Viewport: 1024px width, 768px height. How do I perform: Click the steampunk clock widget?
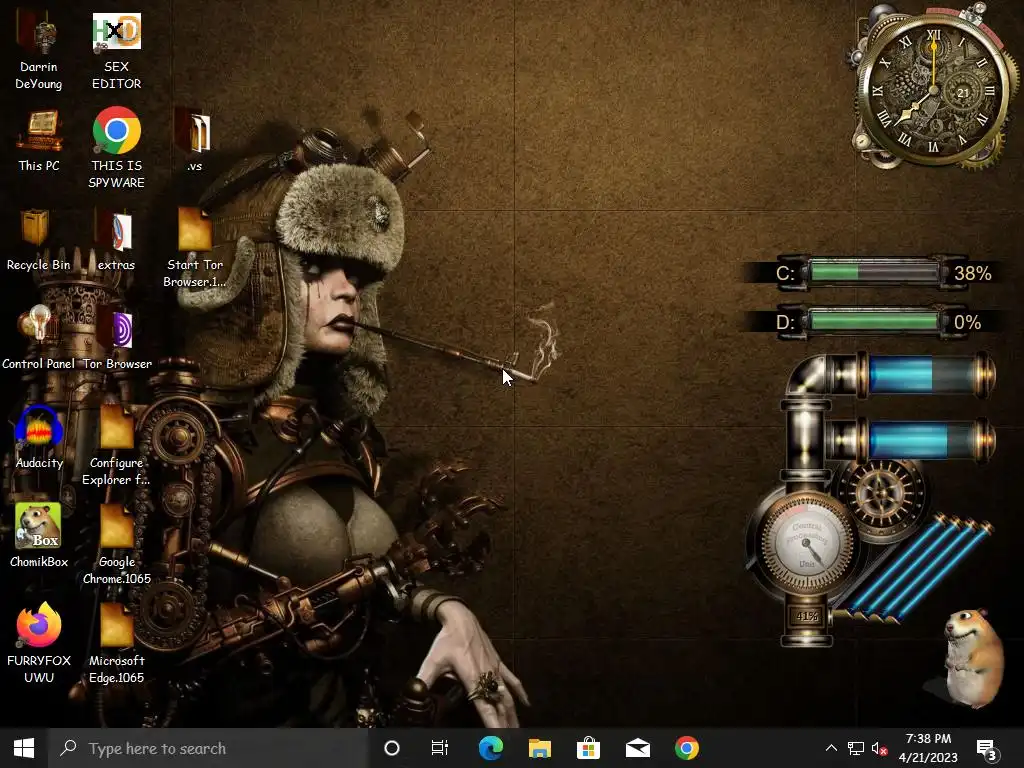(933, 89)
